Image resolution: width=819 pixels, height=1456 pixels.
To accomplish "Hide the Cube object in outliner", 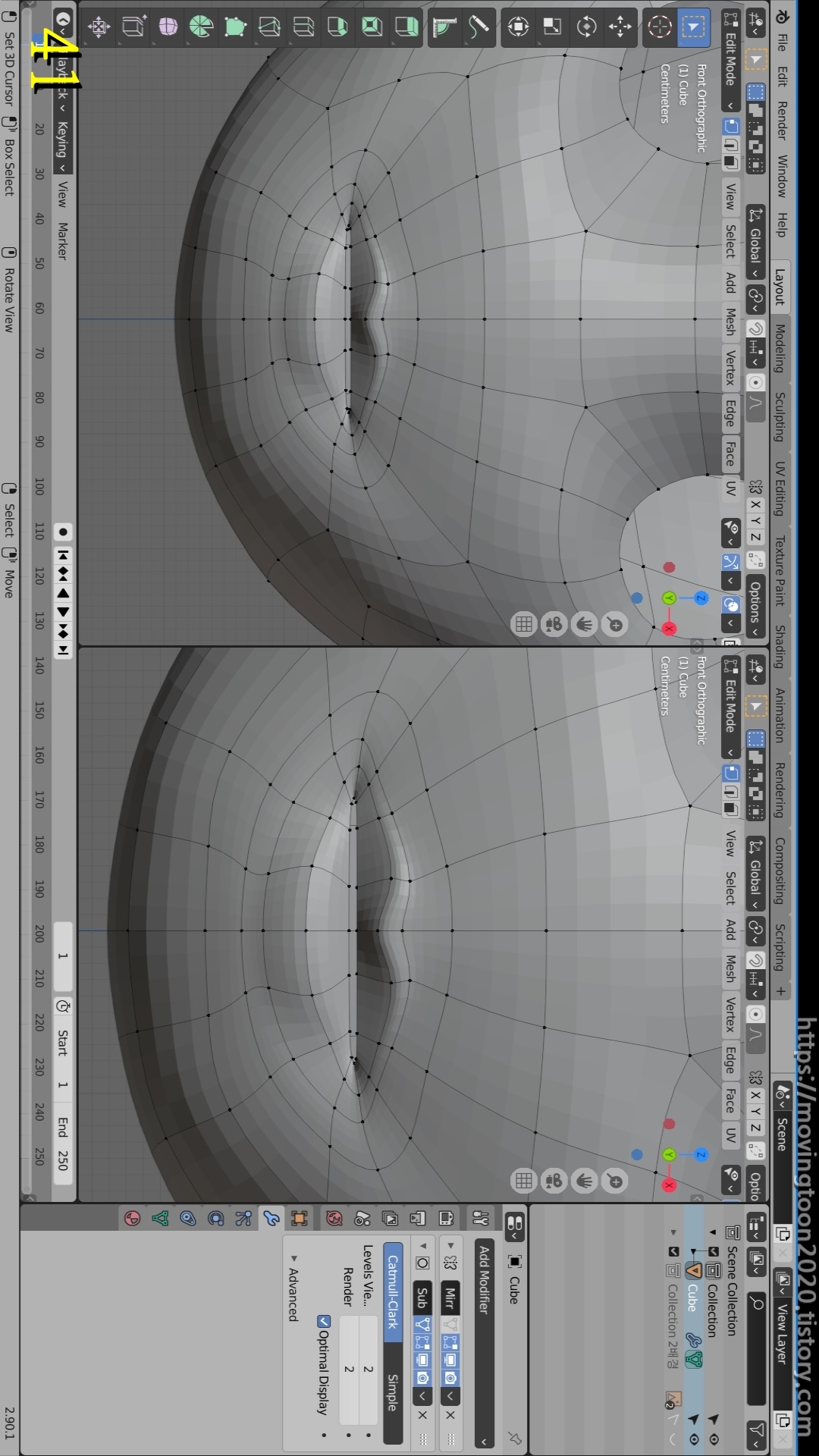I will click(694, 1439).
